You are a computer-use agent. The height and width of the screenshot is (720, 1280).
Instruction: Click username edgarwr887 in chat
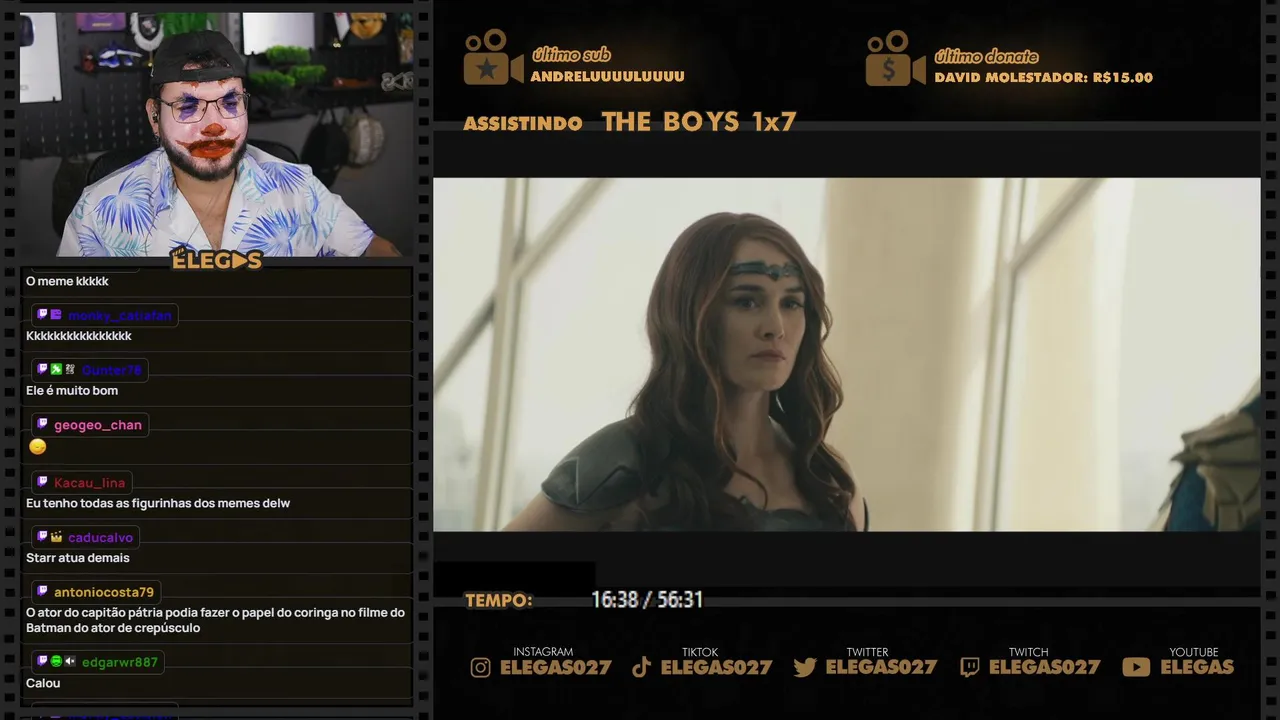pos(120,662)
